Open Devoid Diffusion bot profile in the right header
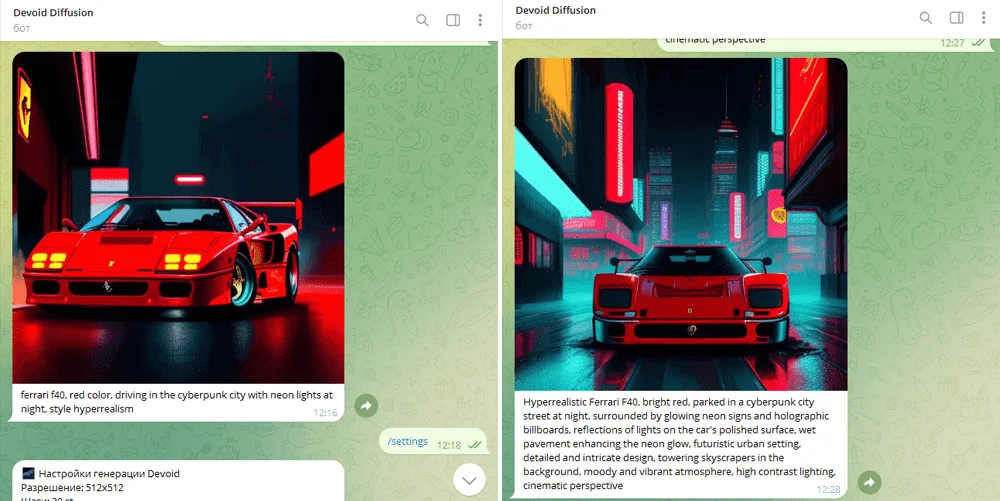1000x501 pixels. click(x=556, y=10)
